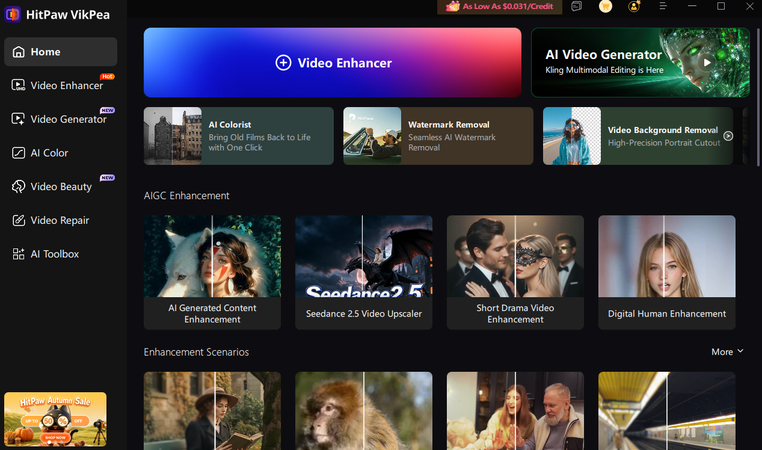762x450 pixels.
Task: Click the window layout icon in title bar
Action: tap(576, 6)
